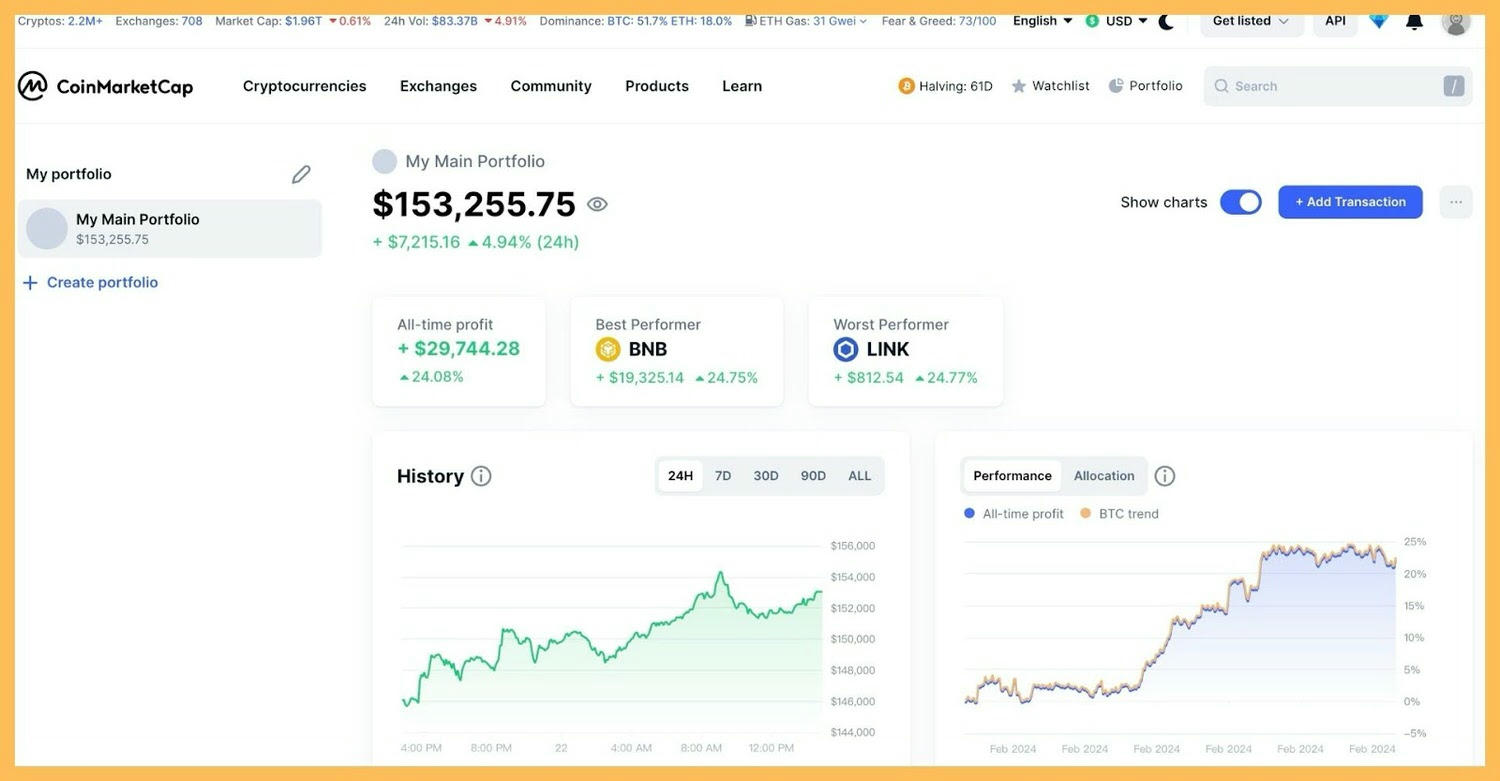This screenshot has width=1500, height=781.
Task: Toggle the Show charts switch
Action: (x=1241, y=202)
